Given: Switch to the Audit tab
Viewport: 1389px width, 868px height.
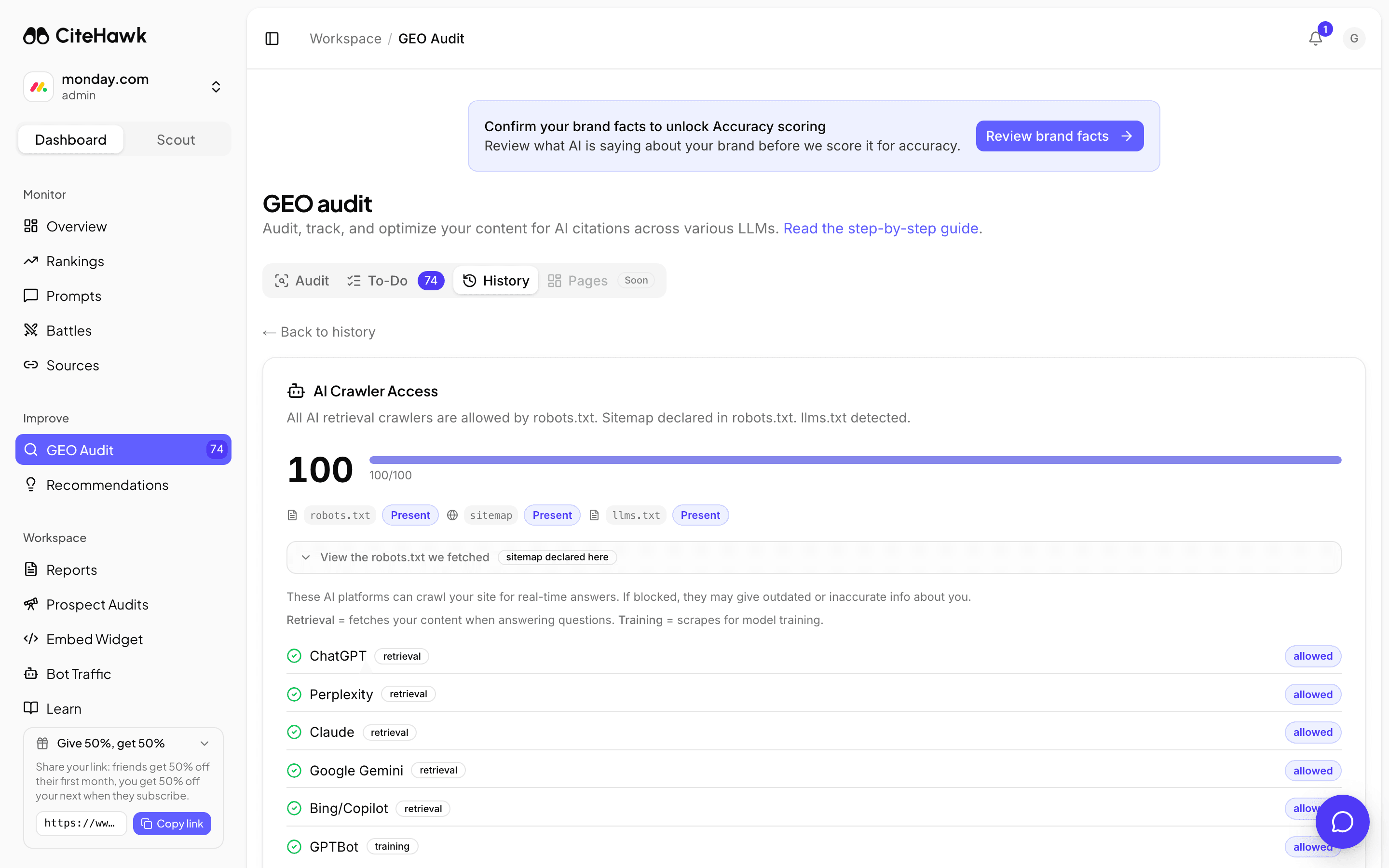Looking at the screenshot, I should click(x=302, y=280).
